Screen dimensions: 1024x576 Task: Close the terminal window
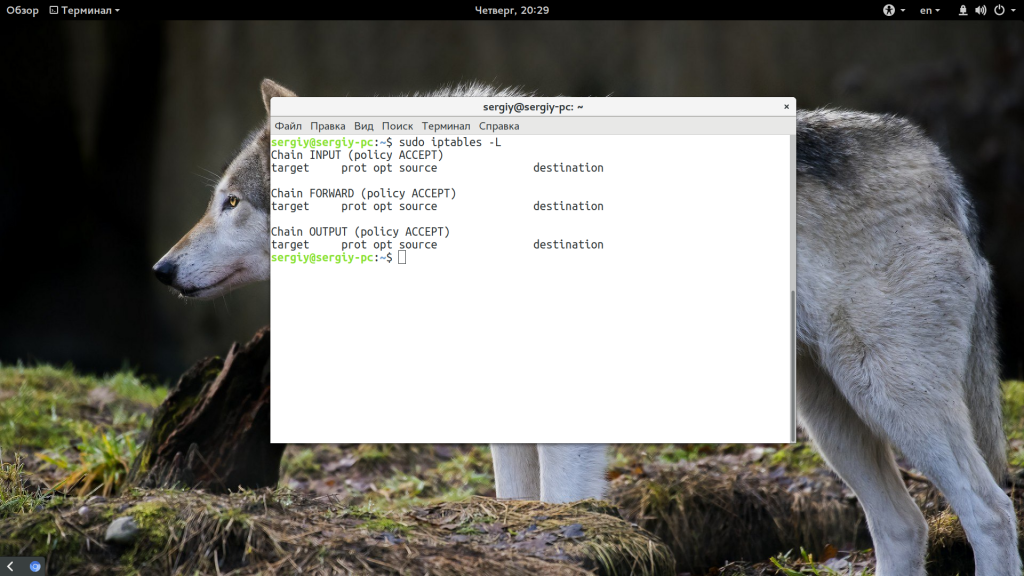786,106
